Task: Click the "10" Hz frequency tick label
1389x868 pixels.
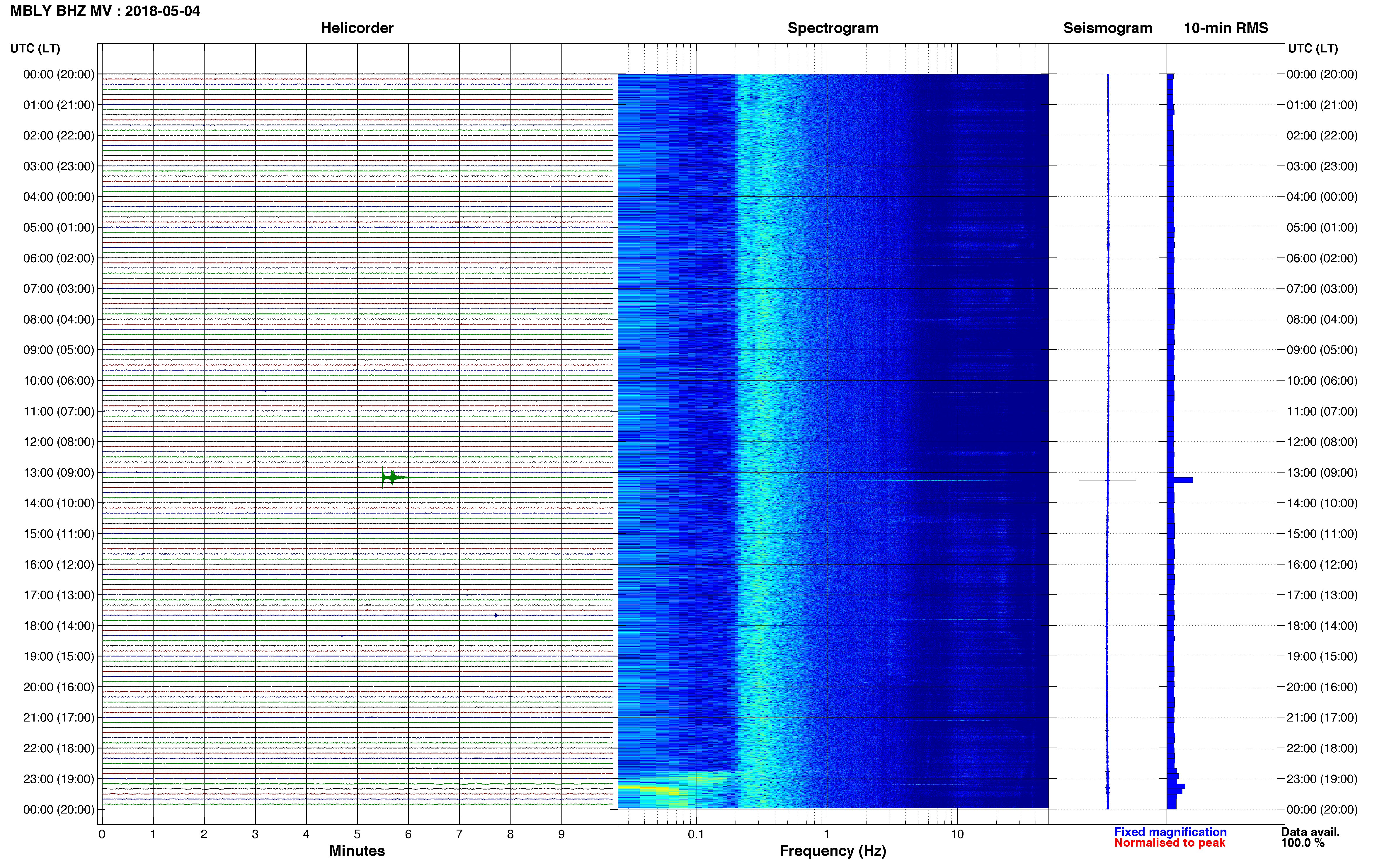Action: coord(957,834)
